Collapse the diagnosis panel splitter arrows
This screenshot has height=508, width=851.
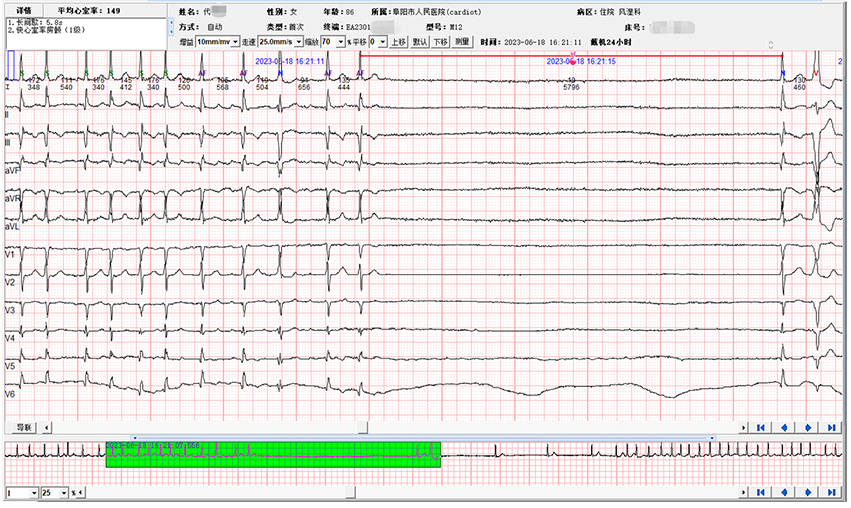pos(172,26)
